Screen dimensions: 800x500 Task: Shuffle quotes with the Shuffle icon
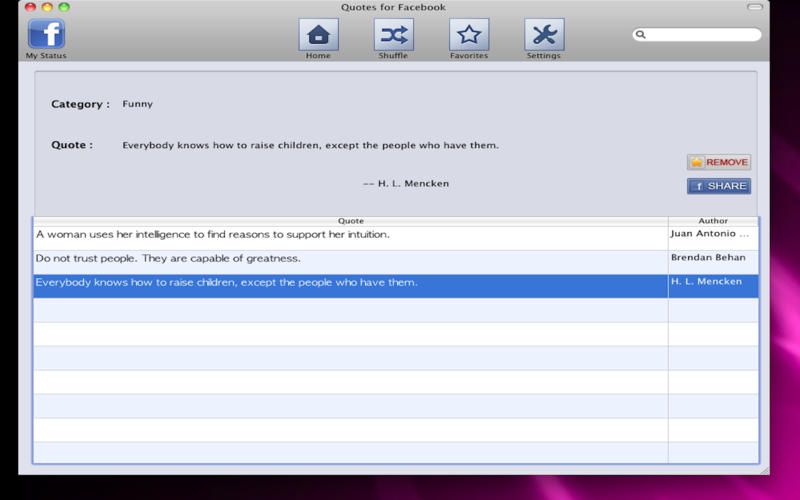pos(393,35)
